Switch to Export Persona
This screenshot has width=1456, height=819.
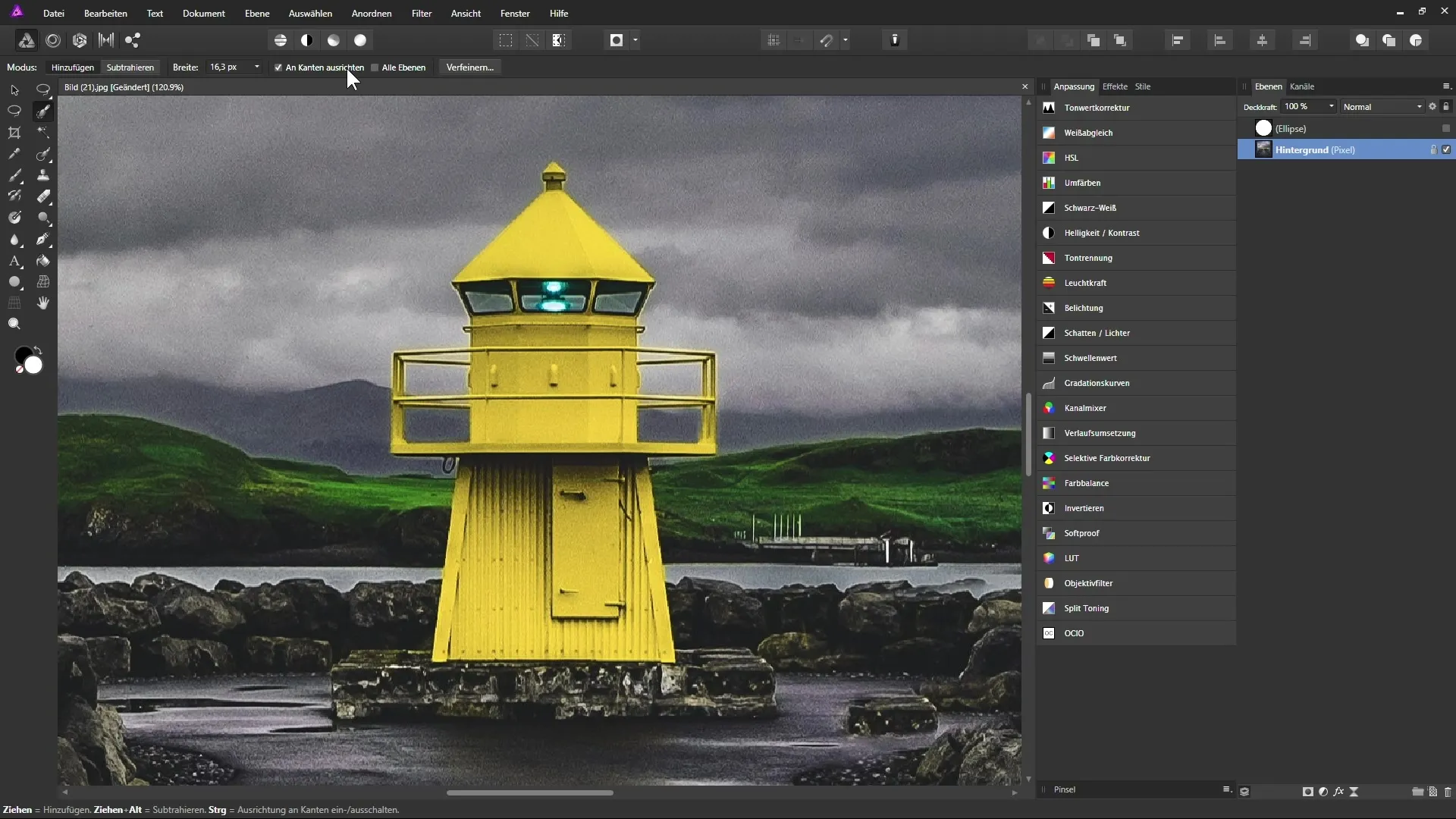[133, 40]
